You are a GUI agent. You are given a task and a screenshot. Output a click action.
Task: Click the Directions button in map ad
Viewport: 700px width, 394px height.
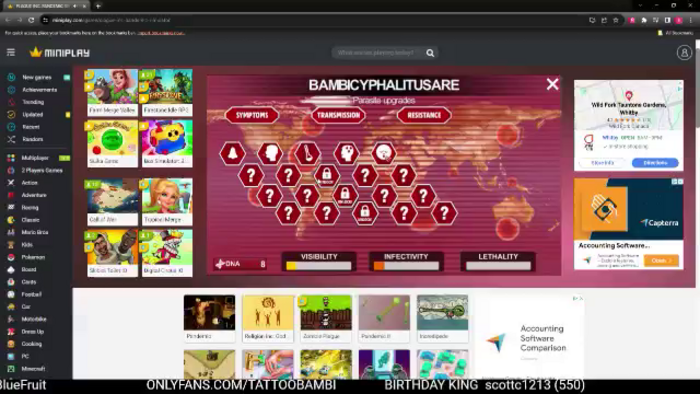655,163
